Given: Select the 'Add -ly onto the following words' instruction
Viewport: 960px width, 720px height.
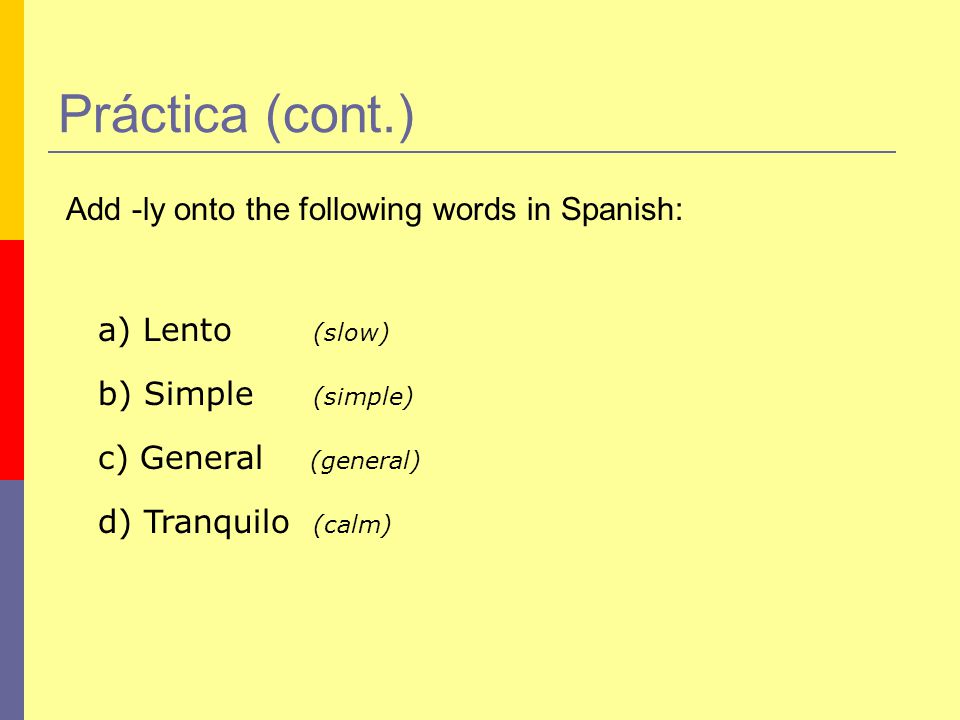Looking at the screenshot, I should [x=374, y=210].
